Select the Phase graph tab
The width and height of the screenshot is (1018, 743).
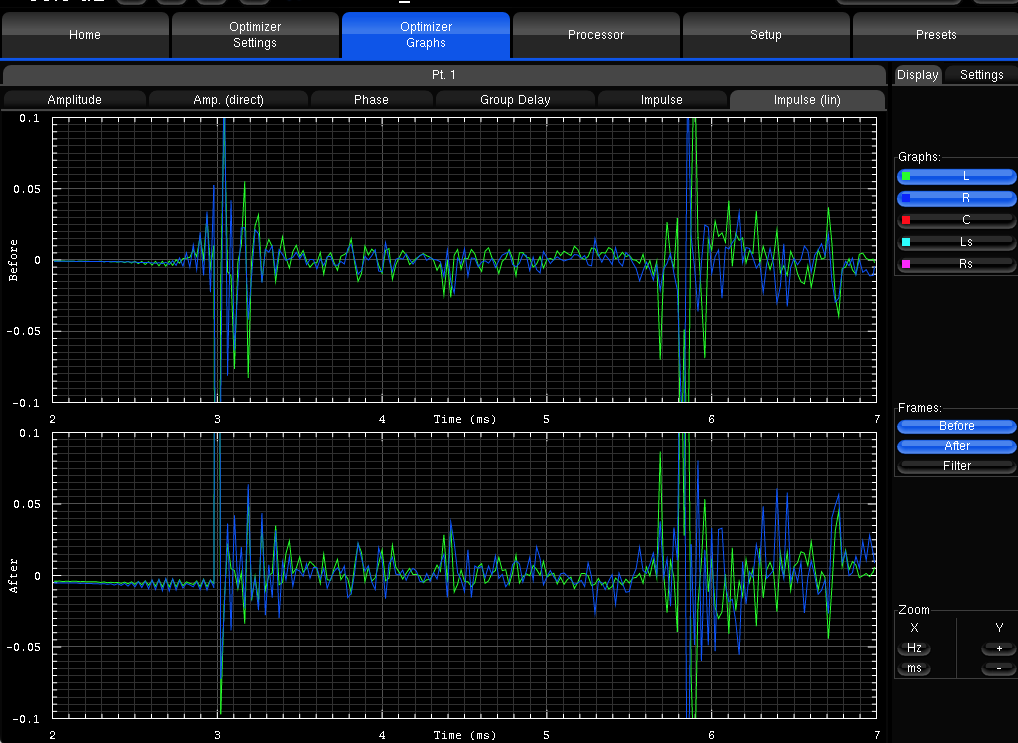[x=371, y=100]
